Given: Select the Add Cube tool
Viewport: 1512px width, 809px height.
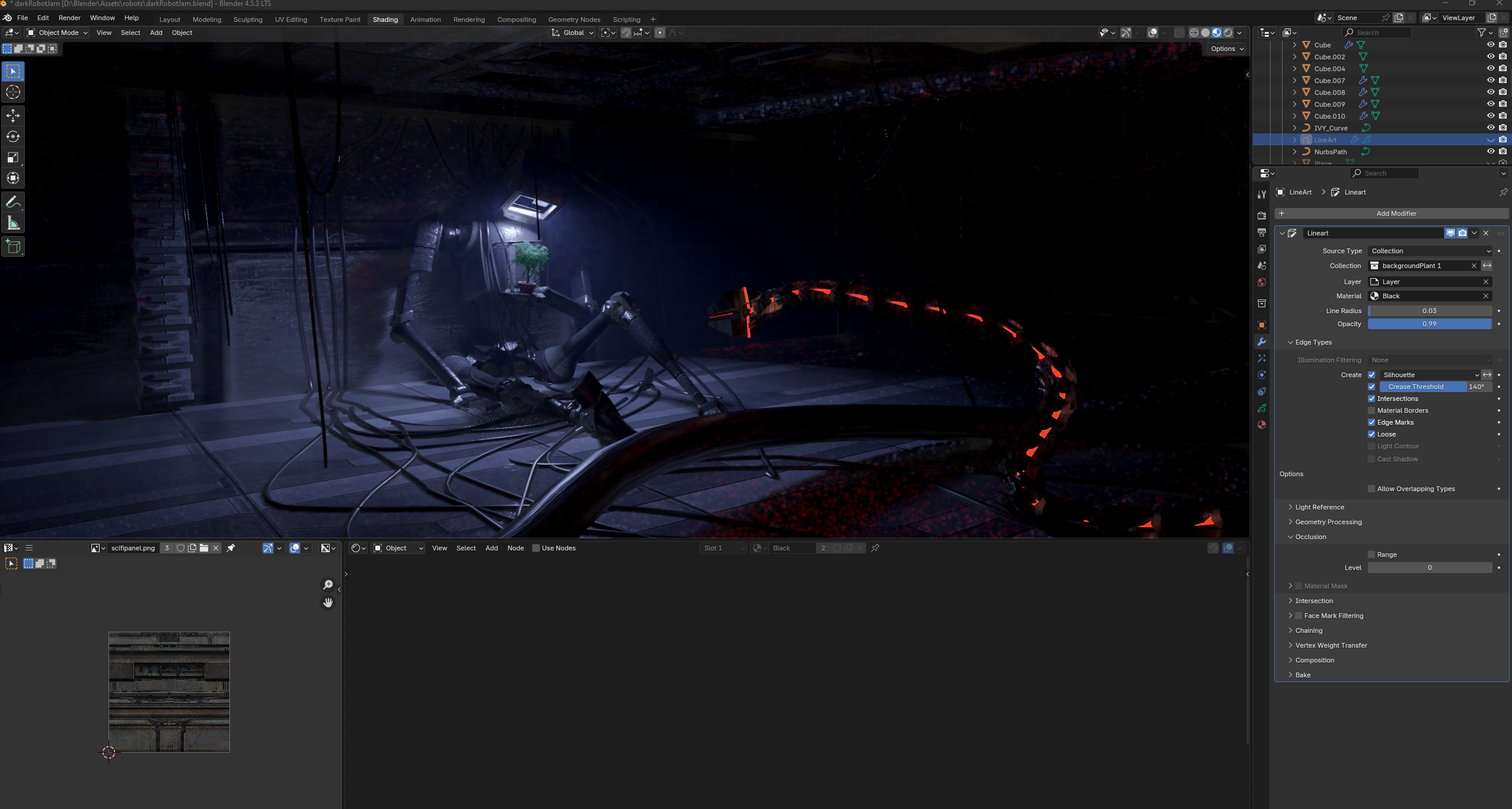Looking at the screenshot, I should click(13, 247).
